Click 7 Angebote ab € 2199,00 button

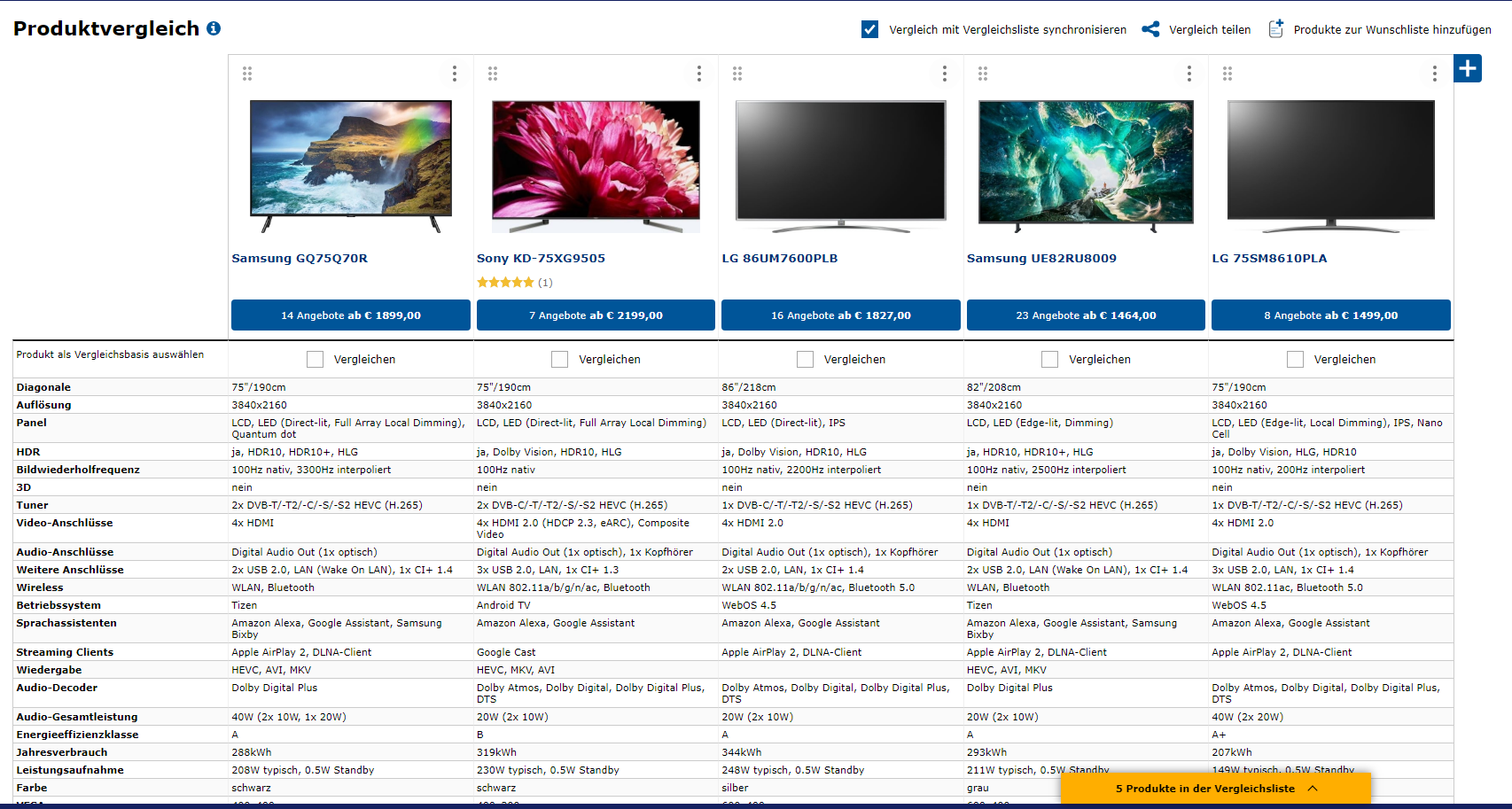[596, 315]
